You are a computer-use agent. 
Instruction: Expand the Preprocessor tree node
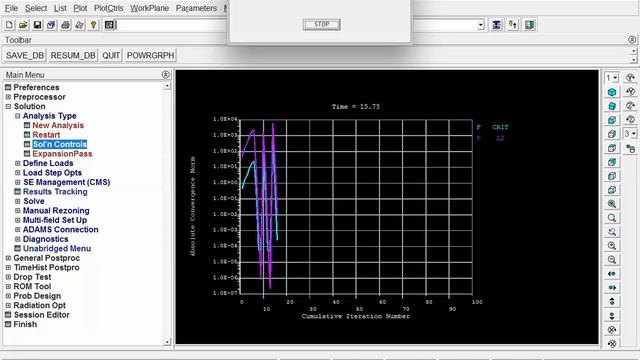pos(8,97)
